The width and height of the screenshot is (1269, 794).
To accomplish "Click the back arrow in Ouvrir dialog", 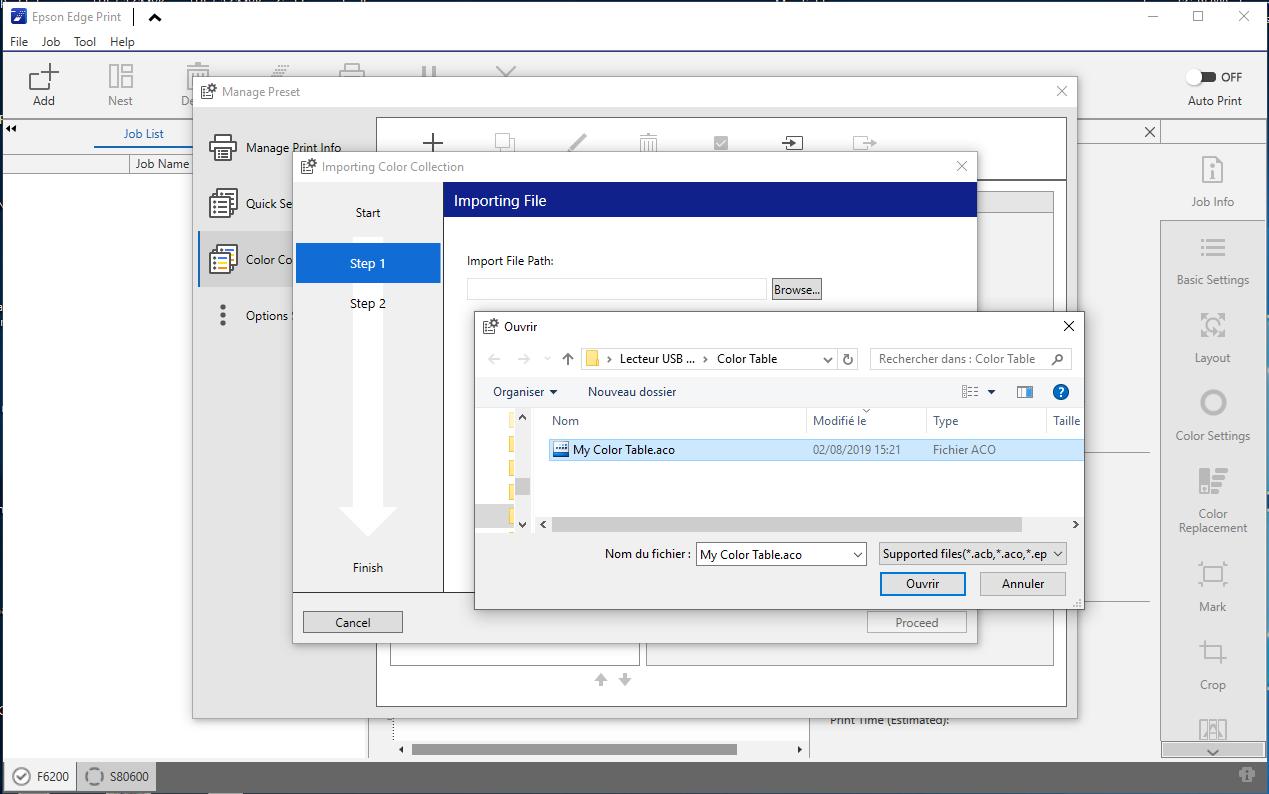I will tap(493, 359).
